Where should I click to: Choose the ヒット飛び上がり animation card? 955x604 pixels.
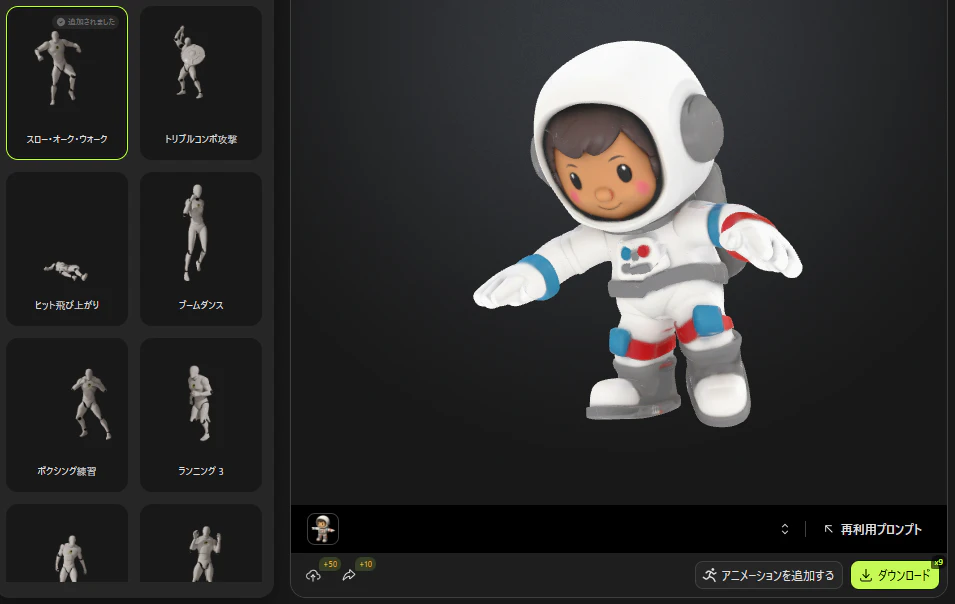(x=67, y=249)
